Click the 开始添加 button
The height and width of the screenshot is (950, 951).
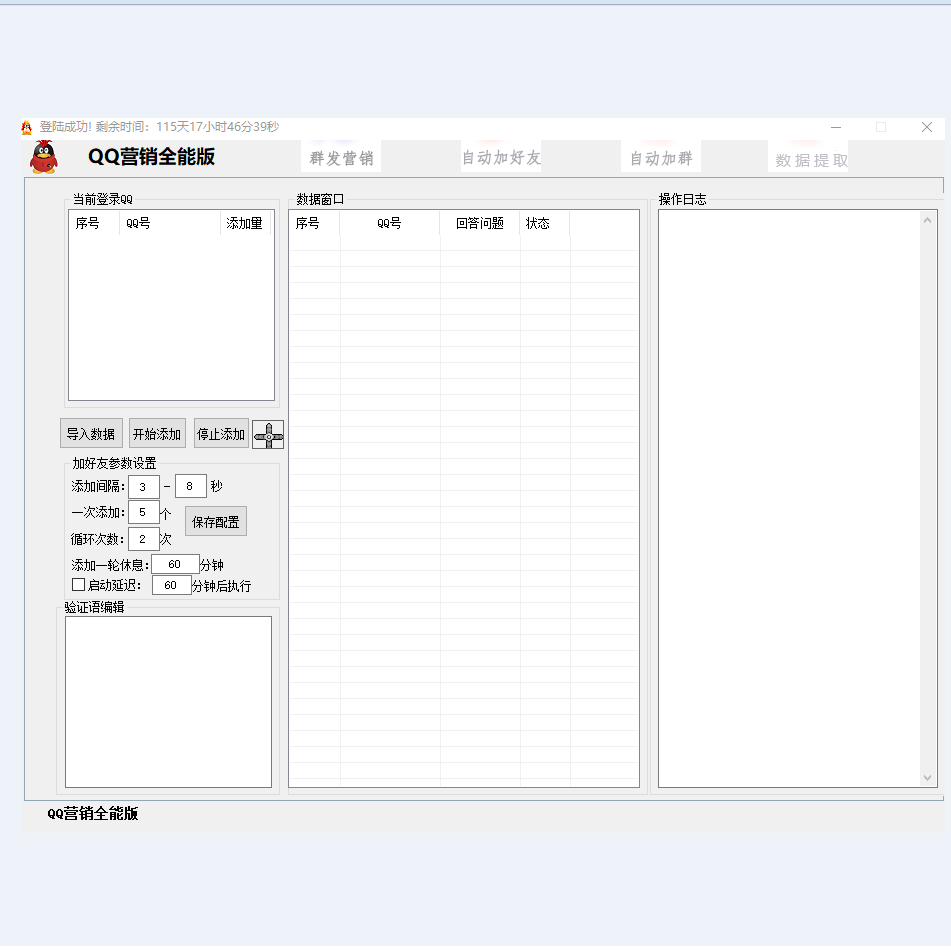point(157,434)
